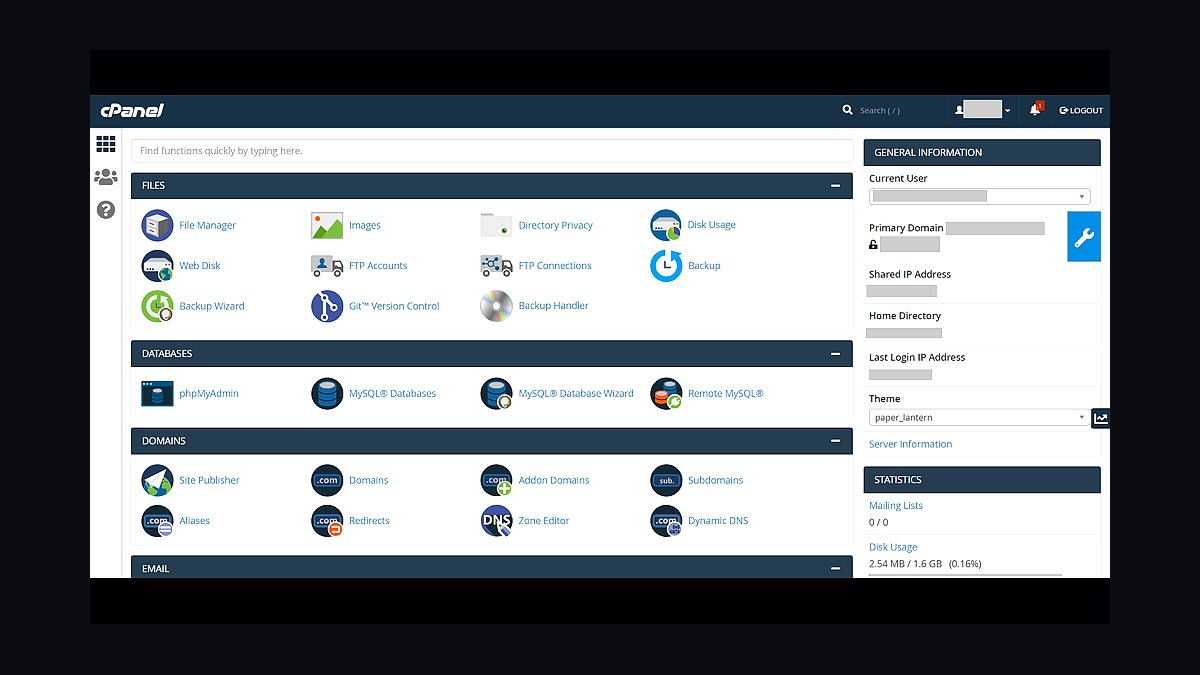Image resolution: width=1200 pixels, height=675 pixels.
Task: Collapse the Databases section
Action: point(835,354)
